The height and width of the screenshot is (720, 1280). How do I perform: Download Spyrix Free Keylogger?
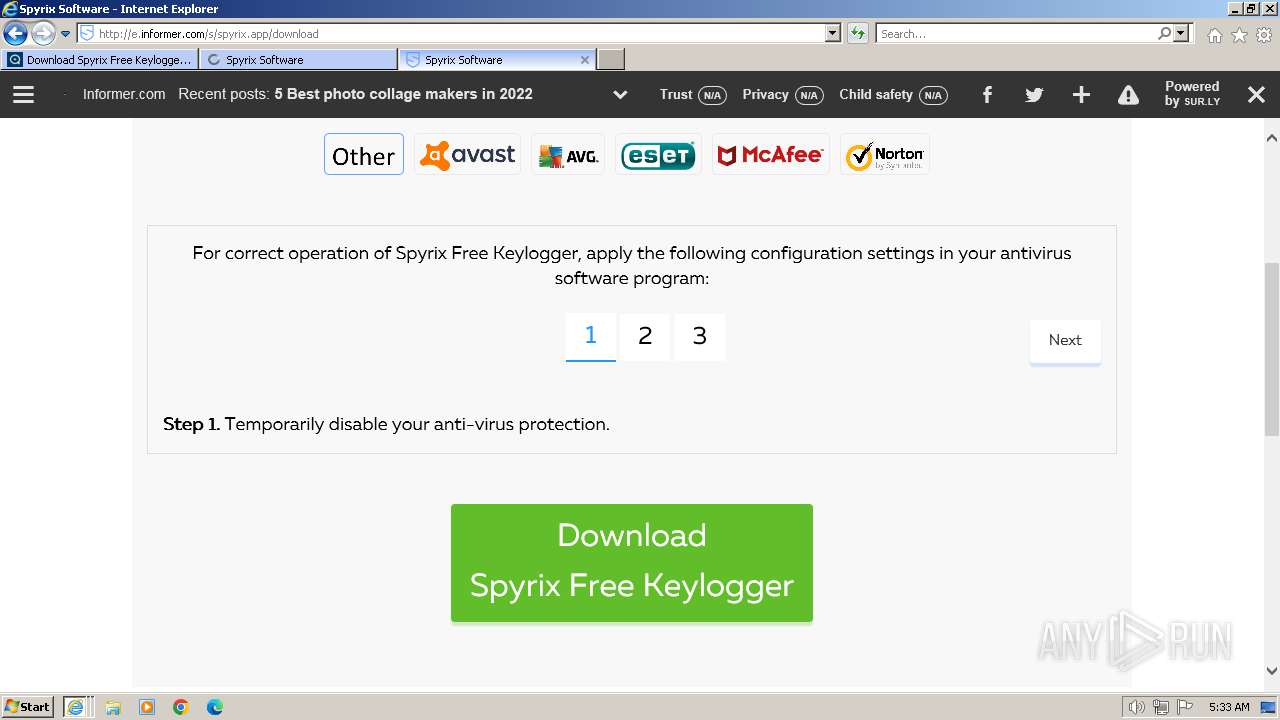(632, 562)
